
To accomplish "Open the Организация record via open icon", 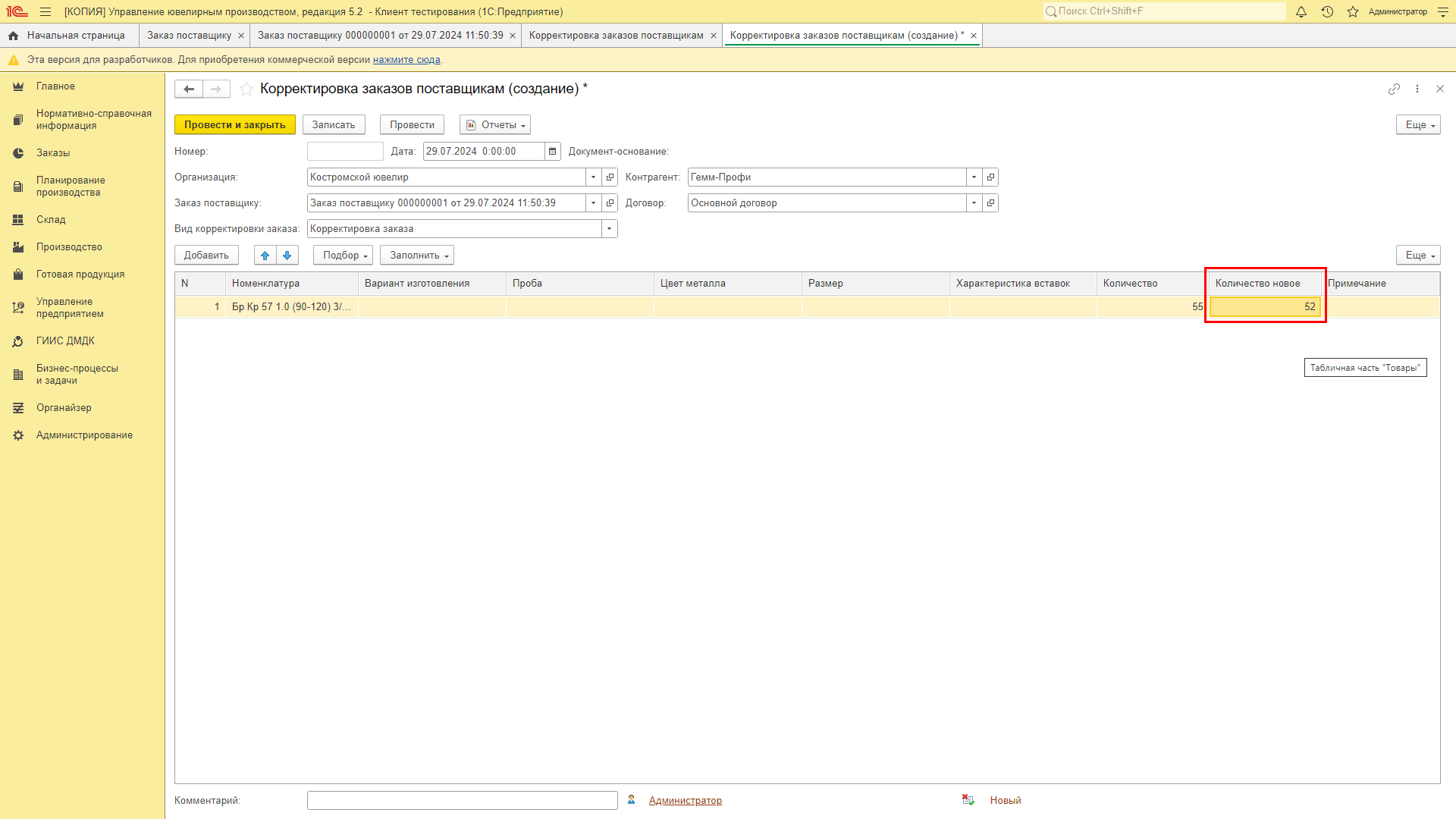I will pos(610,177).
